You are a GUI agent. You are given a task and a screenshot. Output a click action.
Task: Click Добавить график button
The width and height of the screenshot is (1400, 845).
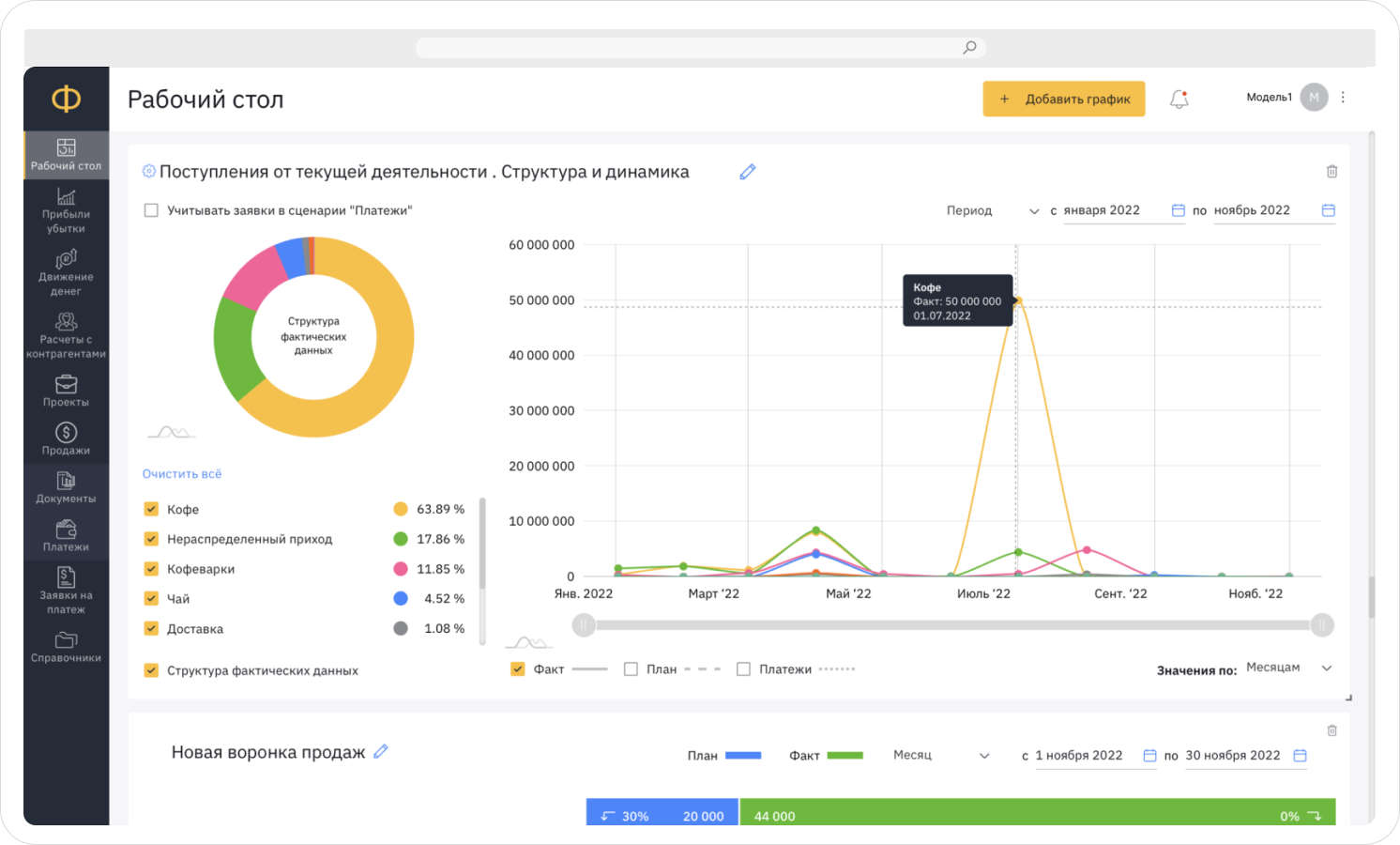tap(1064, 99)
